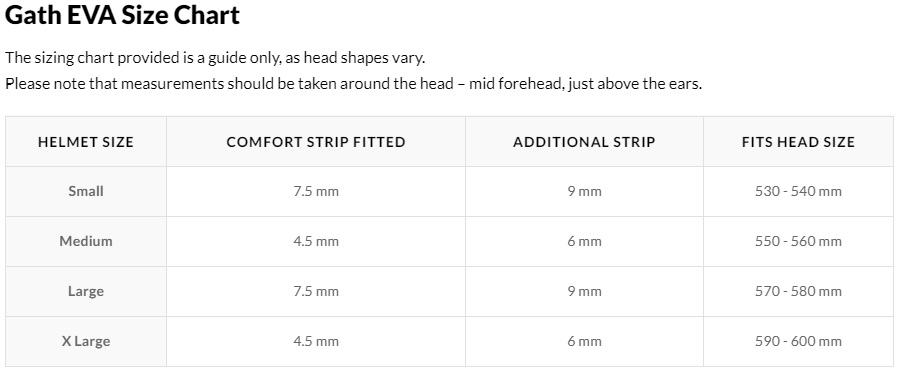Select the HELMET SIZE column header
The image size is (902, 374).
[86, 142]
